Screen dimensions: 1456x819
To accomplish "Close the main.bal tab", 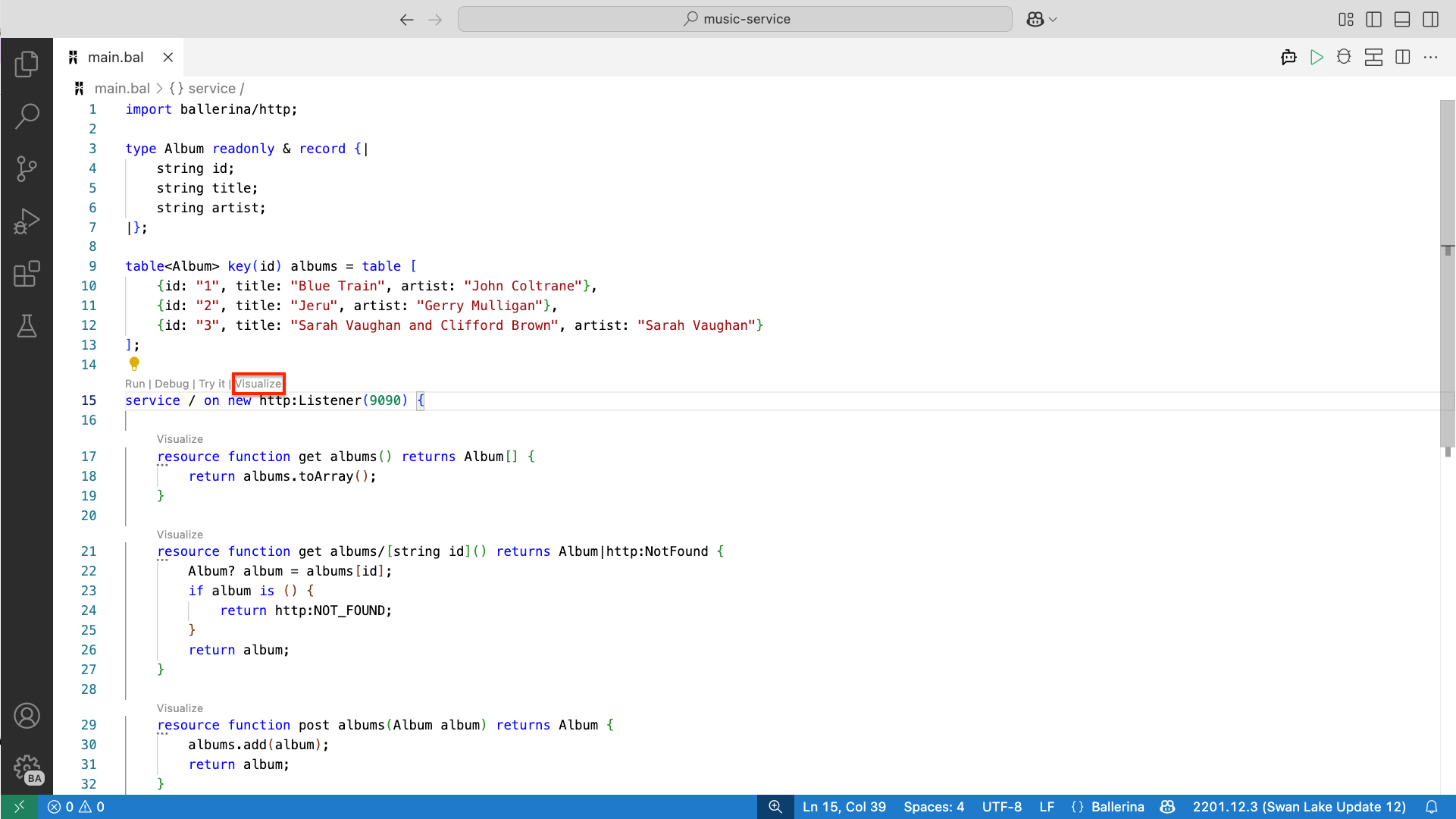I will click(x=168, y=58).
